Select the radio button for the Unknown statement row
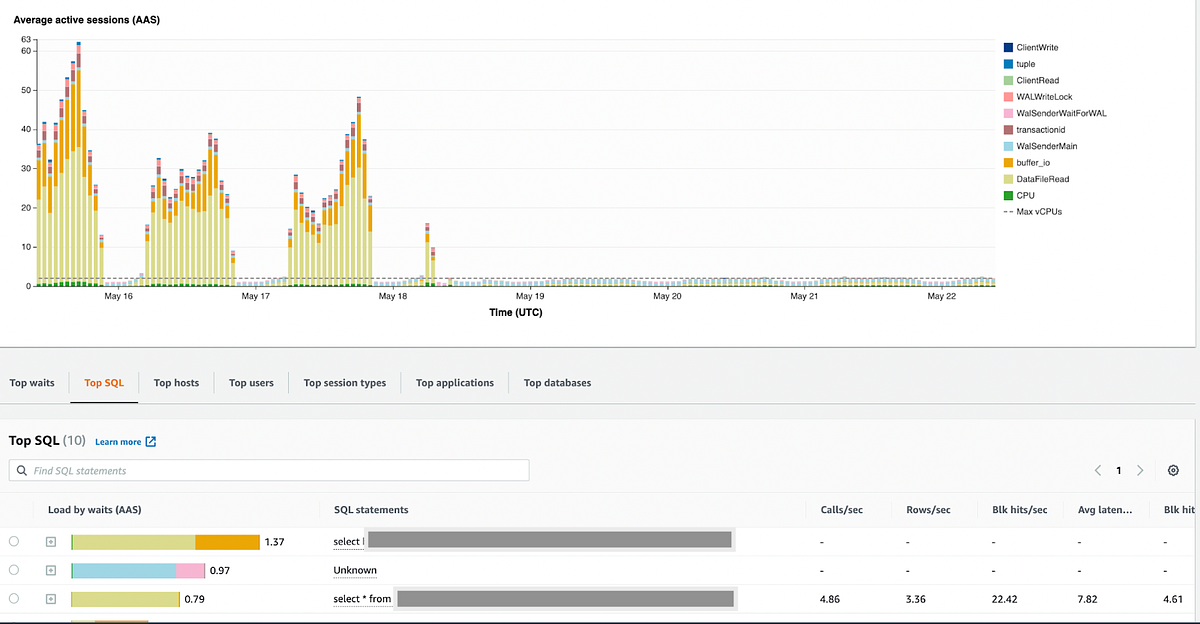This screenshot has width=1200, height=624. (15, 570)
